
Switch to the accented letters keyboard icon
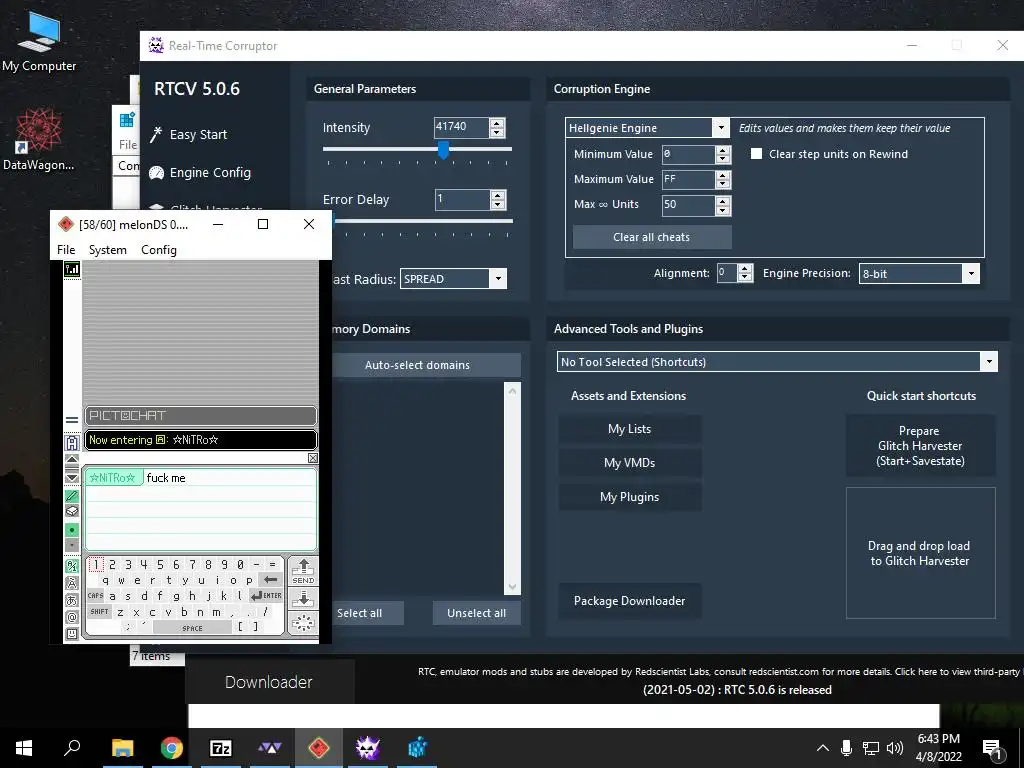tap(72, 583)
